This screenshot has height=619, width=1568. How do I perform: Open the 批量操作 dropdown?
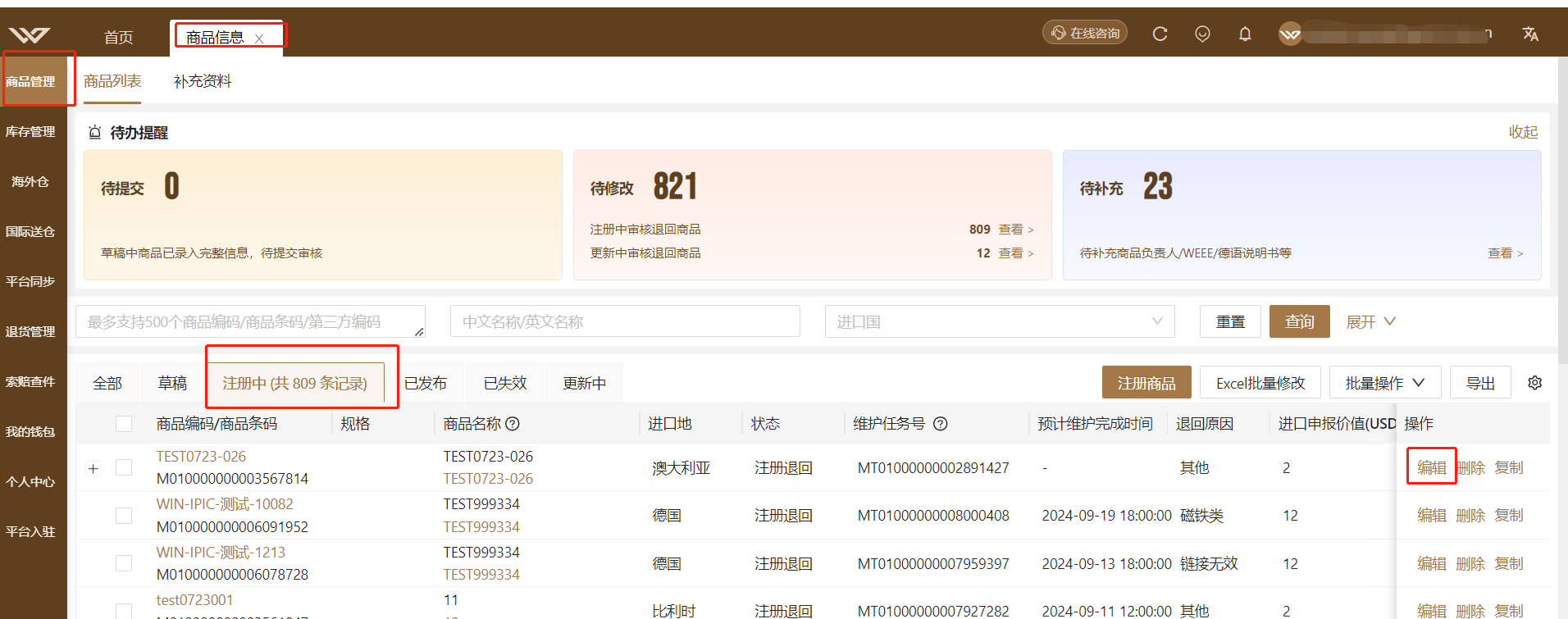pyautogui.click(x=1384, y=383)
